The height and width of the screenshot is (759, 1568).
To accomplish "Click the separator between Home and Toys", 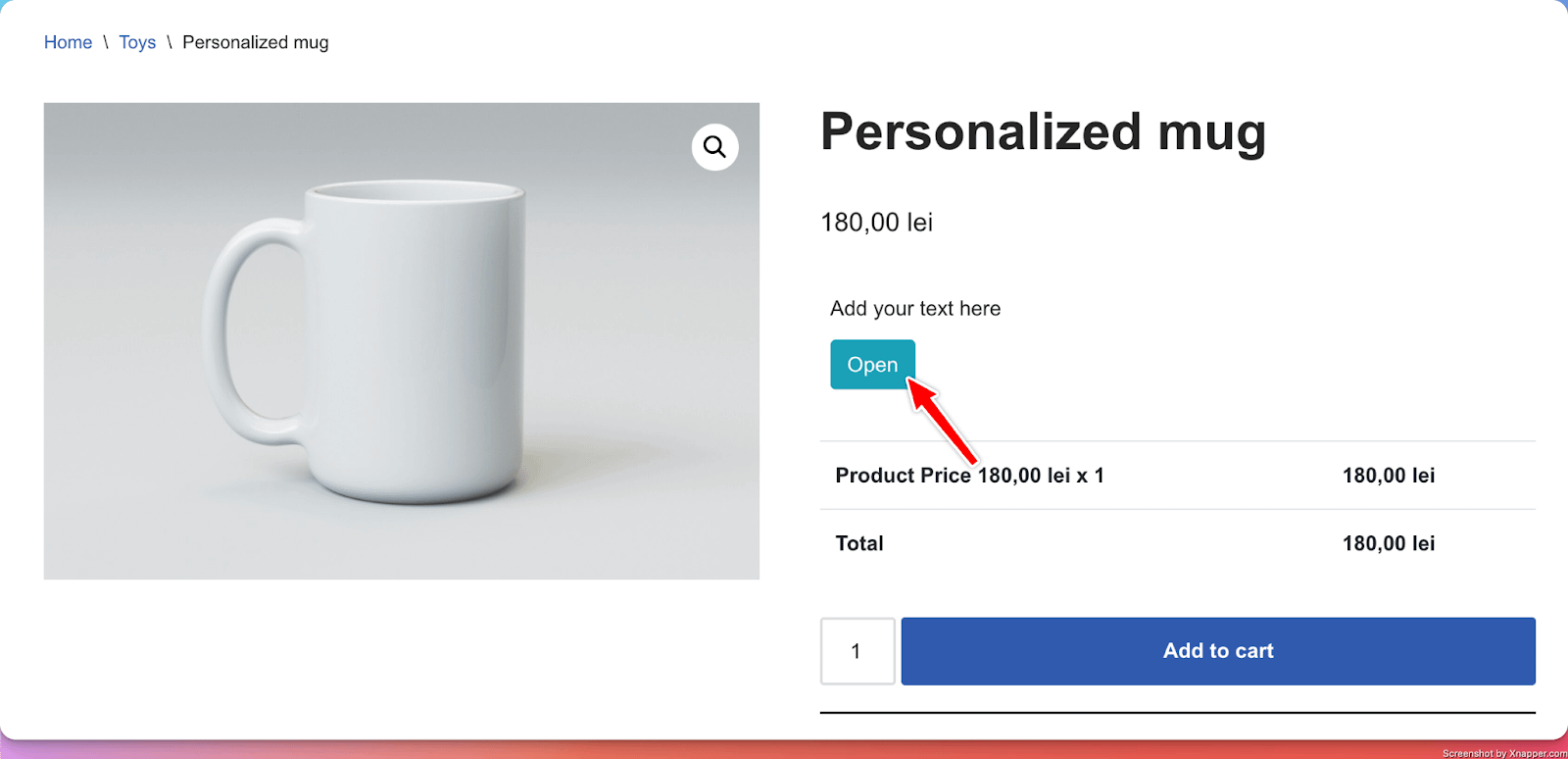I will pos(106,42).
